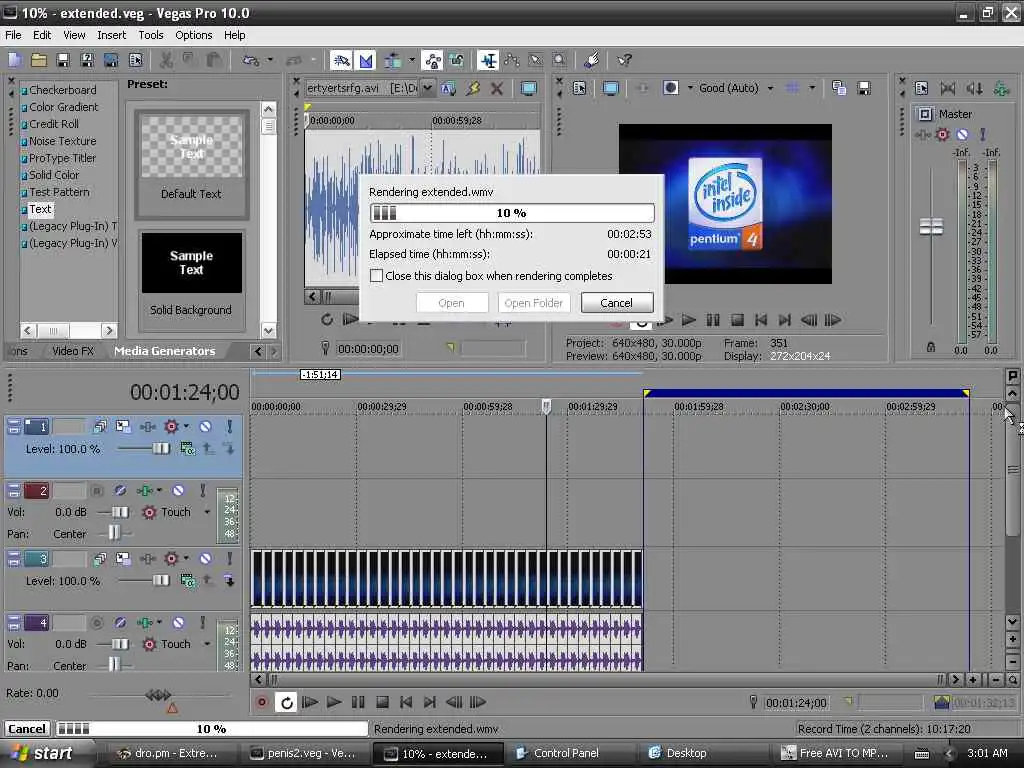1024x768 pixels.
Task: Click Save Snapshot to File preview icon
Action: pyautogui.click(x=864, y=88)
